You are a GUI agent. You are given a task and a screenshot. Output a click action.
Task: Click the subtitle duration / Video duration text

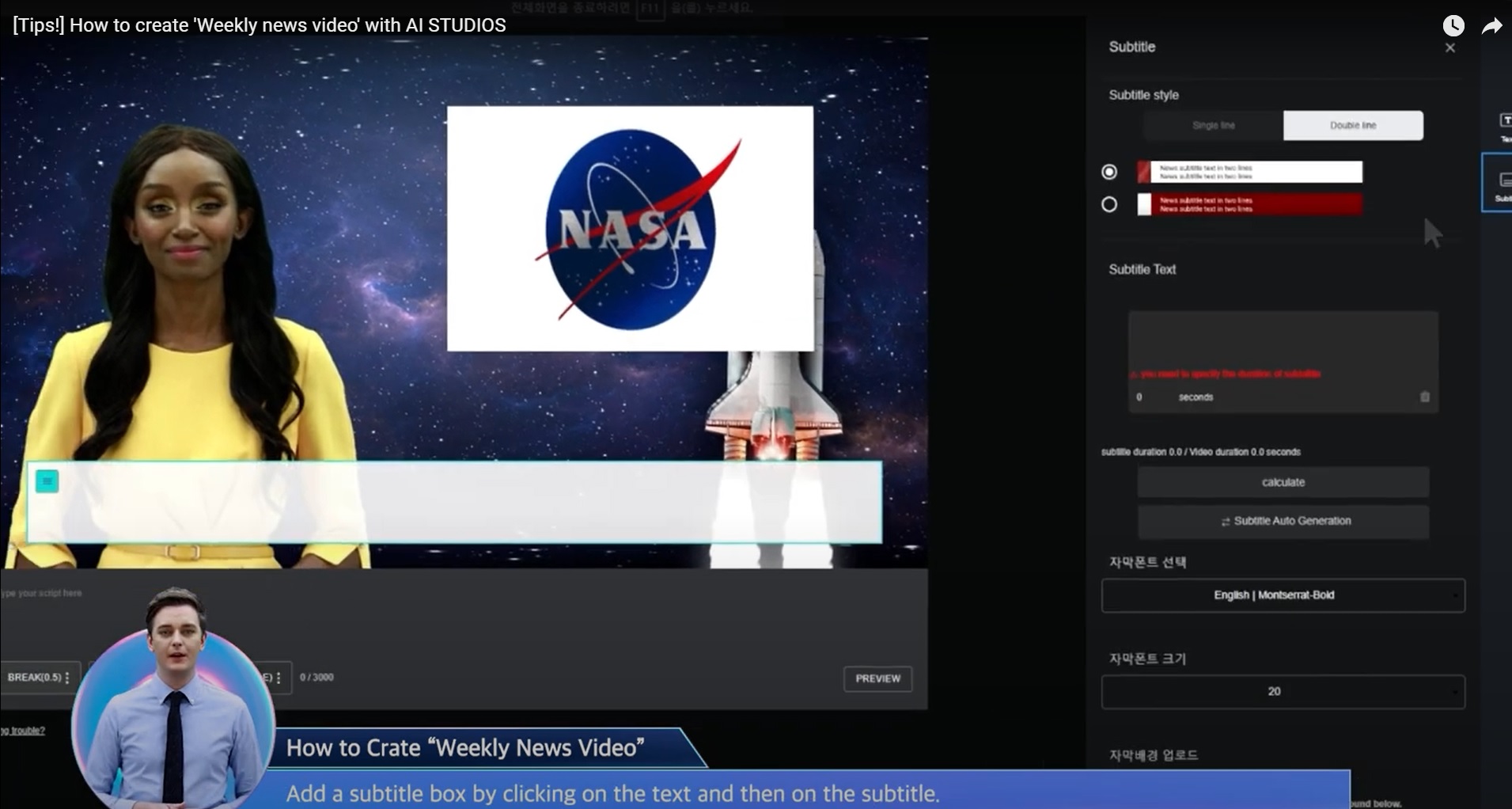point(1201,452)
